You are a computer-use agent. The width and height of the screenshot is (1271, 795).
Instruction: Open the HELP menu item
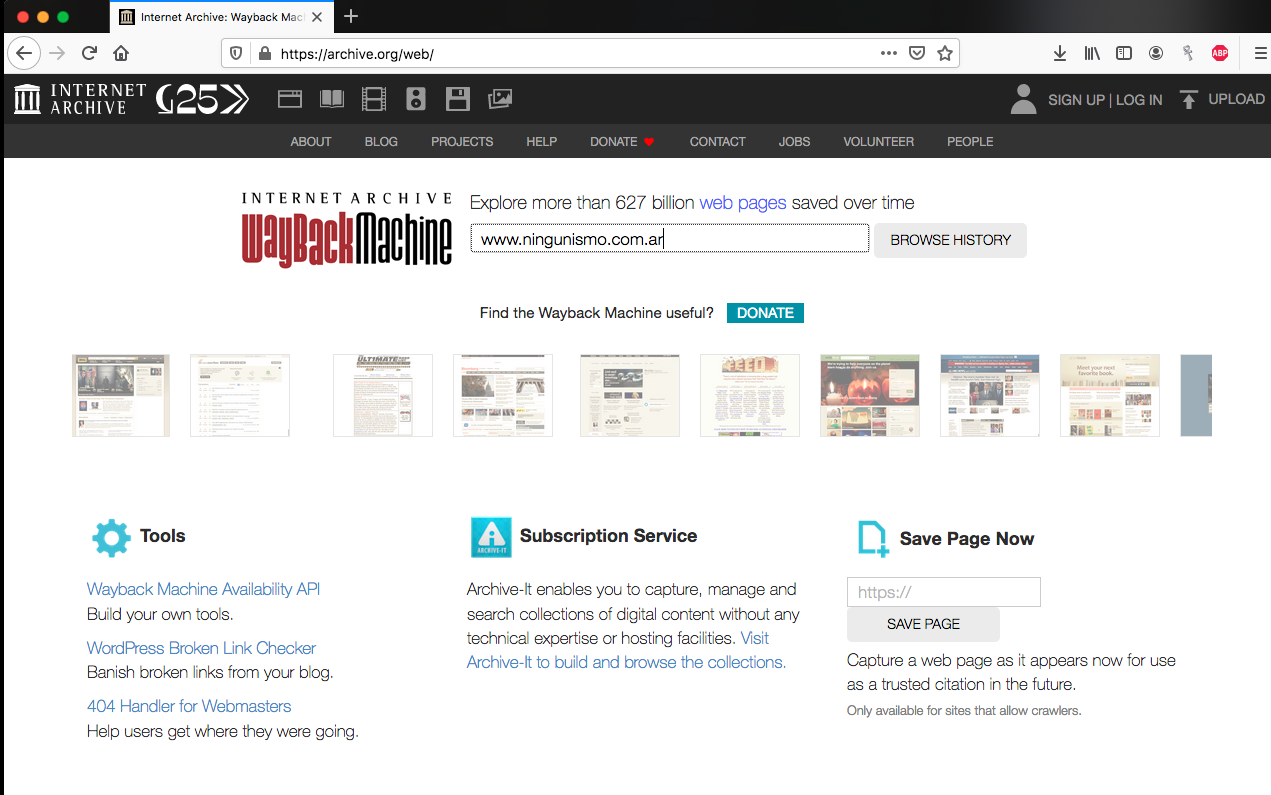(x=542, y=142)
